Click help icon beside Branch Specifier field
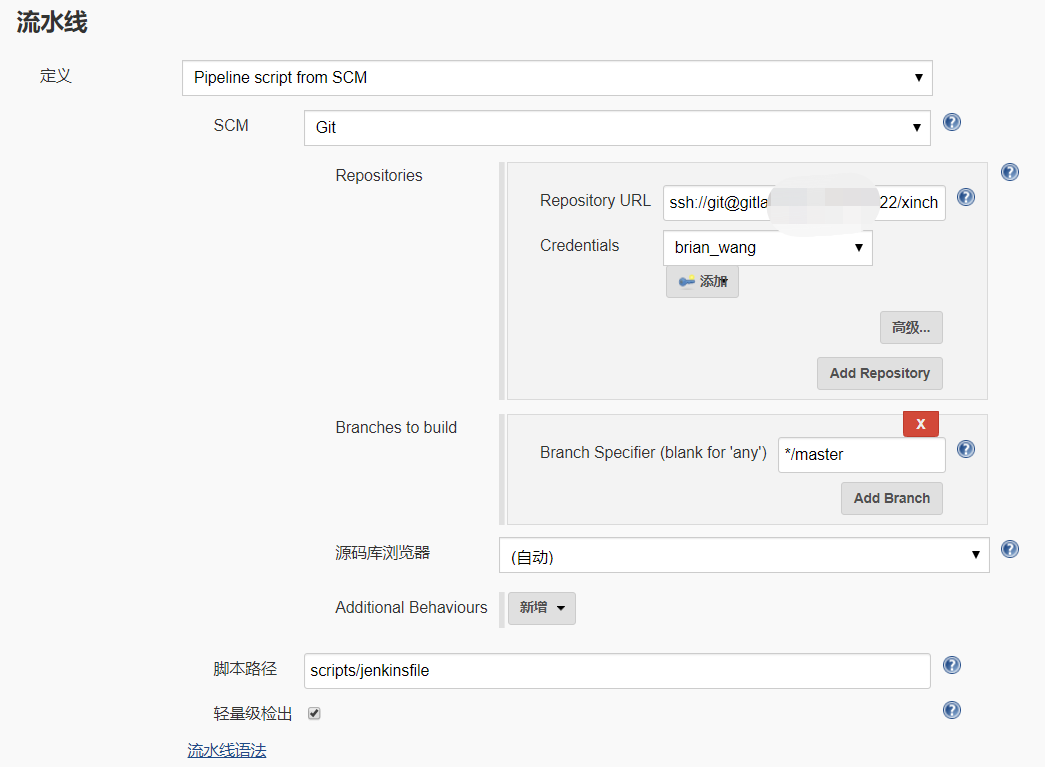This screenshot has width=1045, height=767. (966, 449)
